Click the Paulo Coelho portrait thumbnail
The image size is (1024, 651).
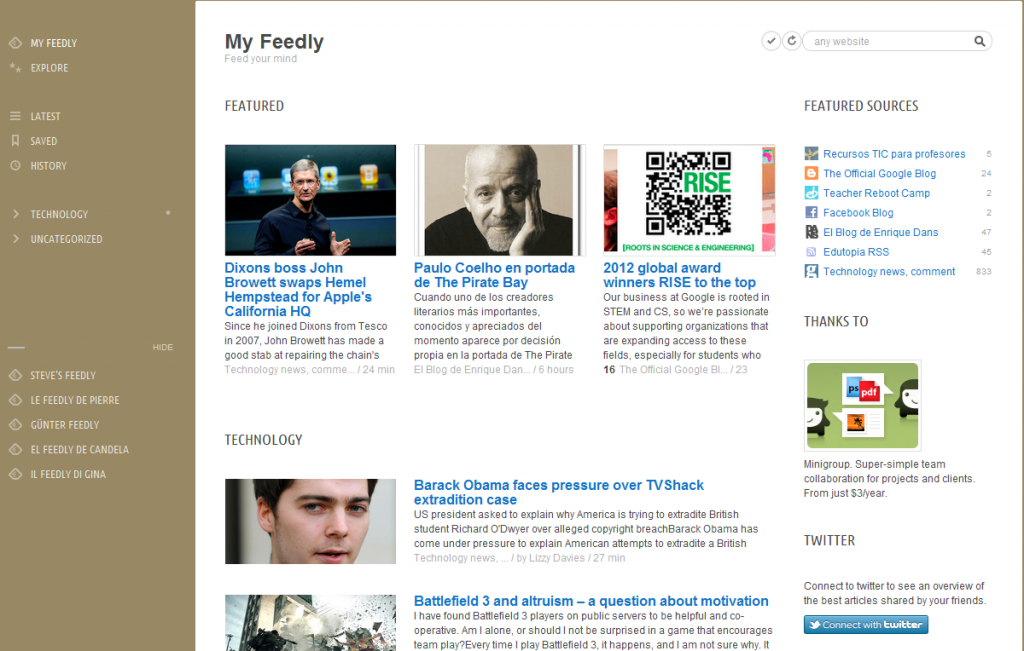click(x=500, y=200)
